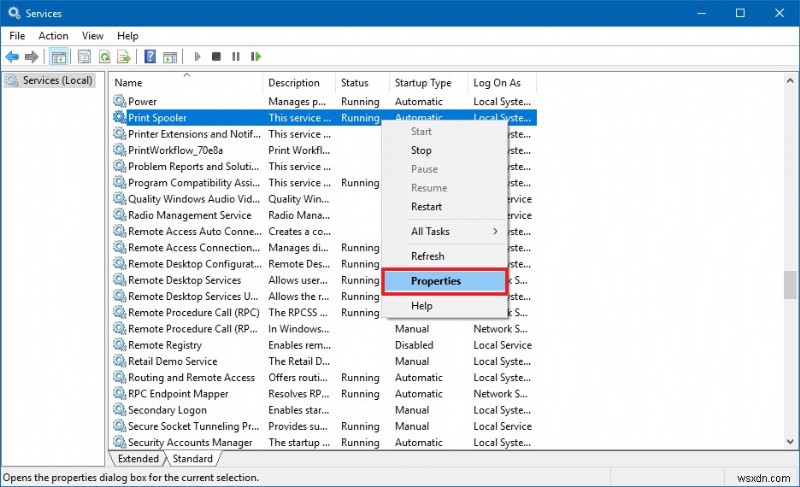Select Printer Extensions and Notif... service

pos(194,134)
